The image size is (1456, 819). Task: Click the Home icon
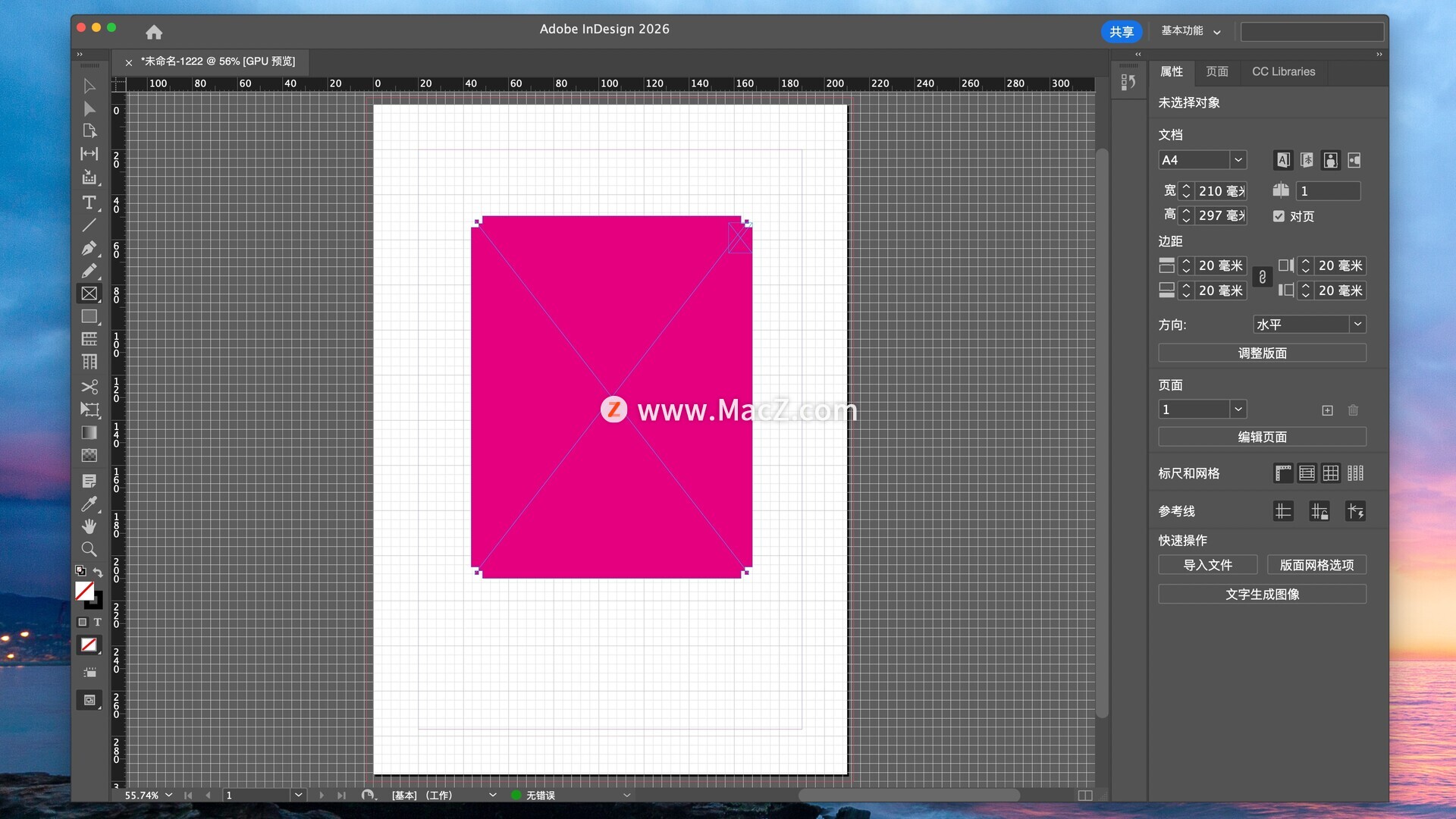(154, 32)
